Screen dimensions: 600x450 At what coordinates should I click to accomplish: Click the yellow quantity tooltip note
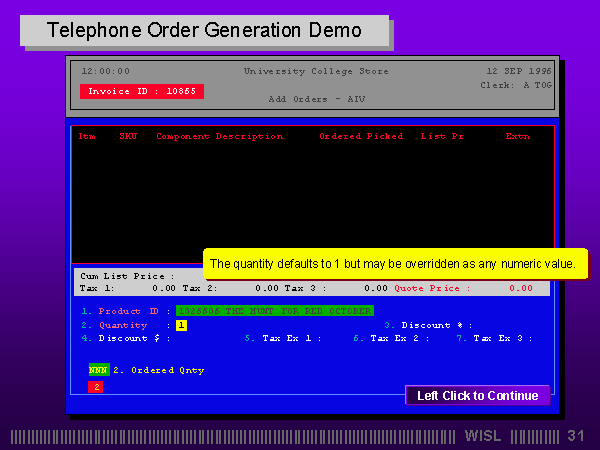pyautogui.click(x=395, y=264)
